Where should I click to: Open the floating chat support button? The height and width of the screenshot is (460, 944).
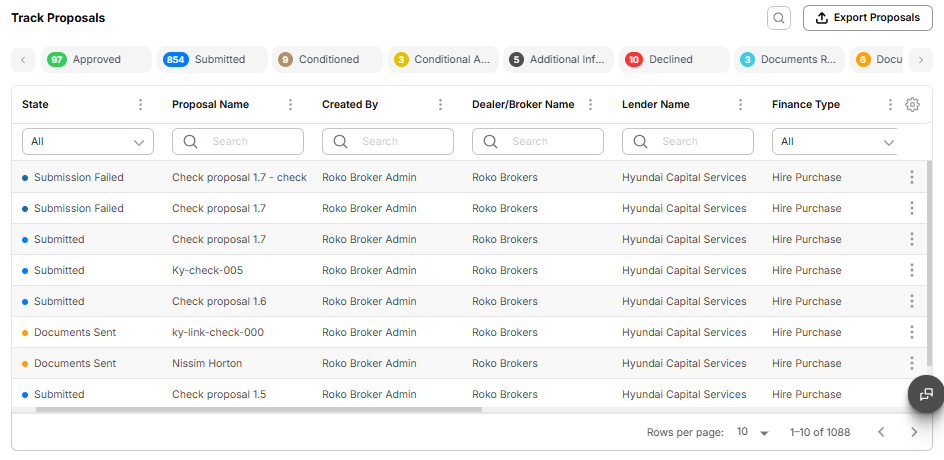(x=926, y=394)
